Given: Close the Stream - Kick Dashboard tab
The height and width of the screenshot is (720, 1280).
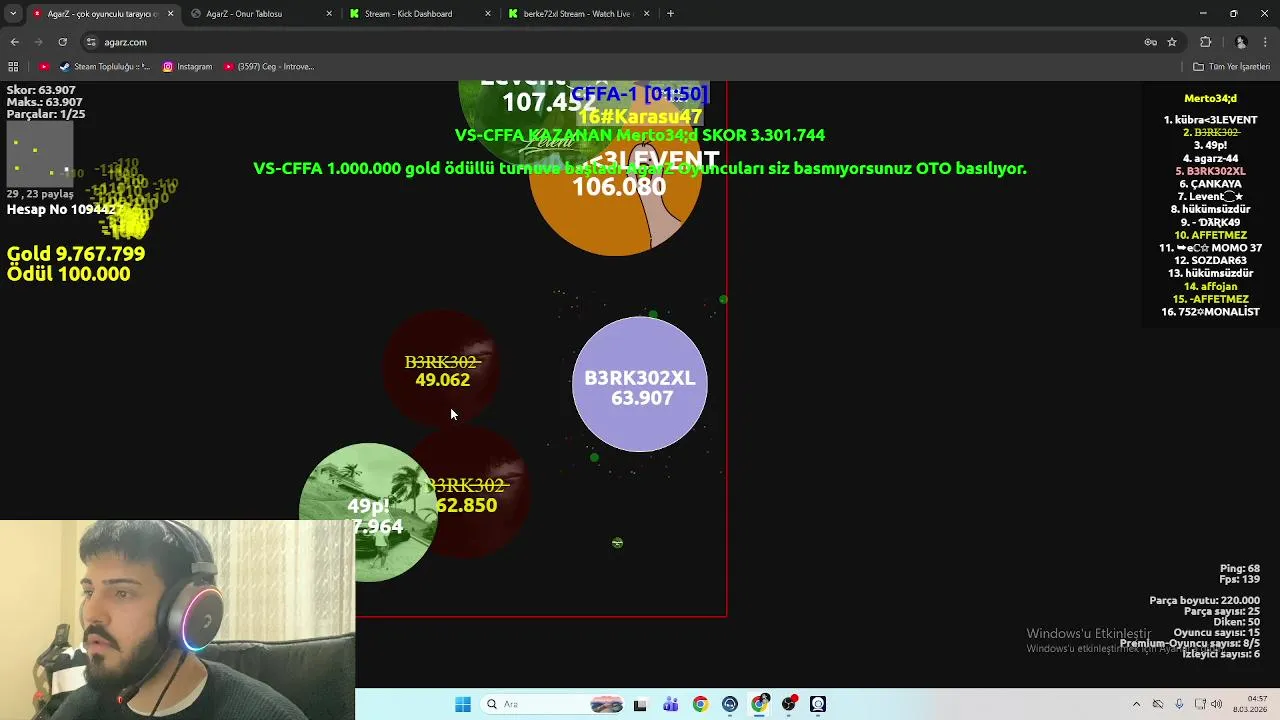Looking at the screenshot, I should pos(488,14).
